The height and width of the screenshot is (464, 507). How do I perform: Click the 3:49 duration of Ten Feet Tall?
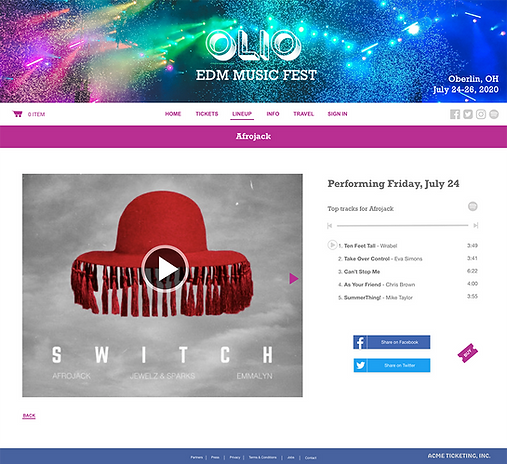tap(472, 246)
